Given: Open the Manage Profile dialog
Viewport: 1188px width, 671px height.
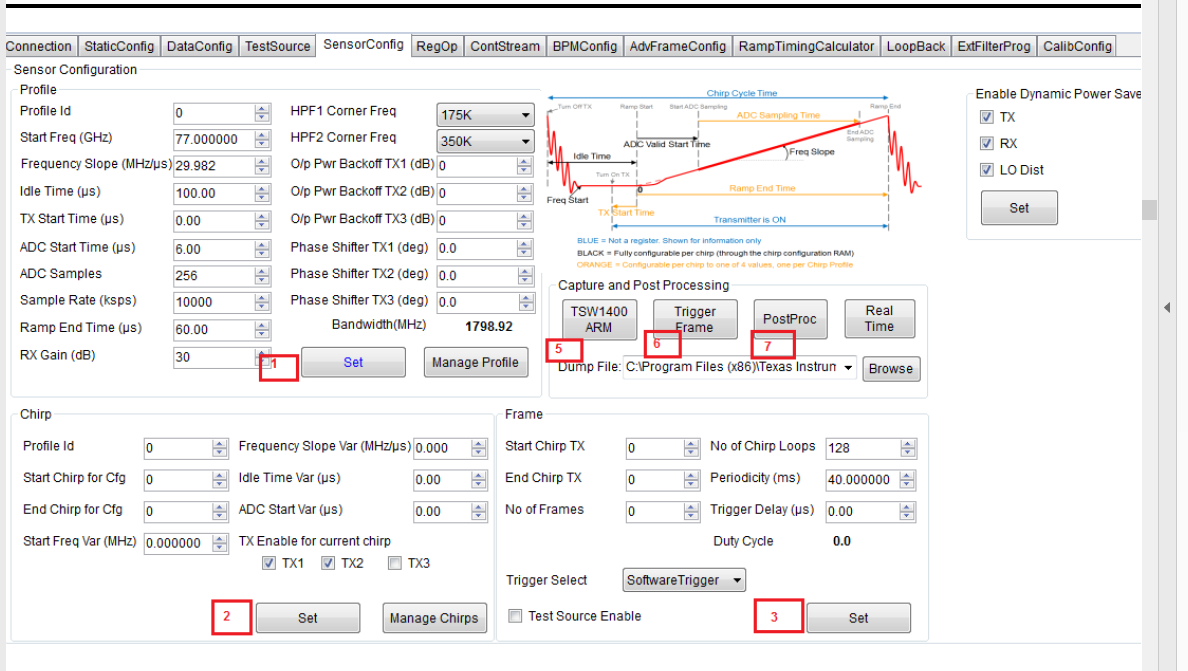Looking at the screenshot, I should [x=476, y=362].
